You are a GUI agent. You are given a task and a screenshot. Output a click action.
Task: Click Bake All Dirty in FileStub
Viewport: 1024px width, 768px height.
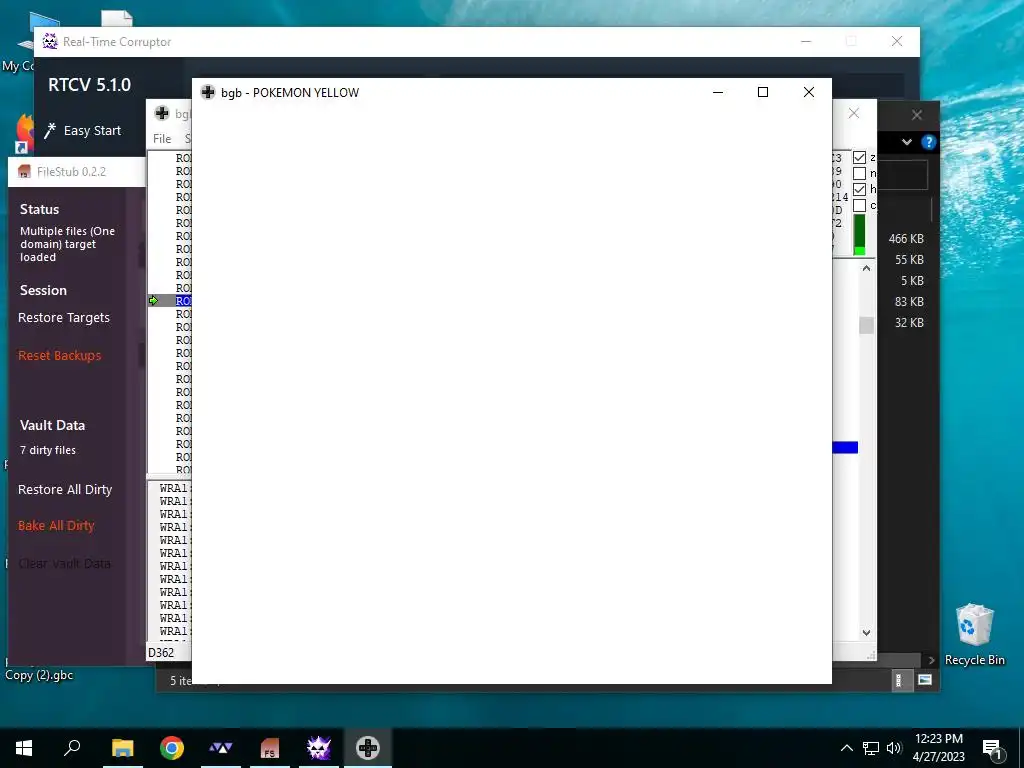[x=56, y=526]
